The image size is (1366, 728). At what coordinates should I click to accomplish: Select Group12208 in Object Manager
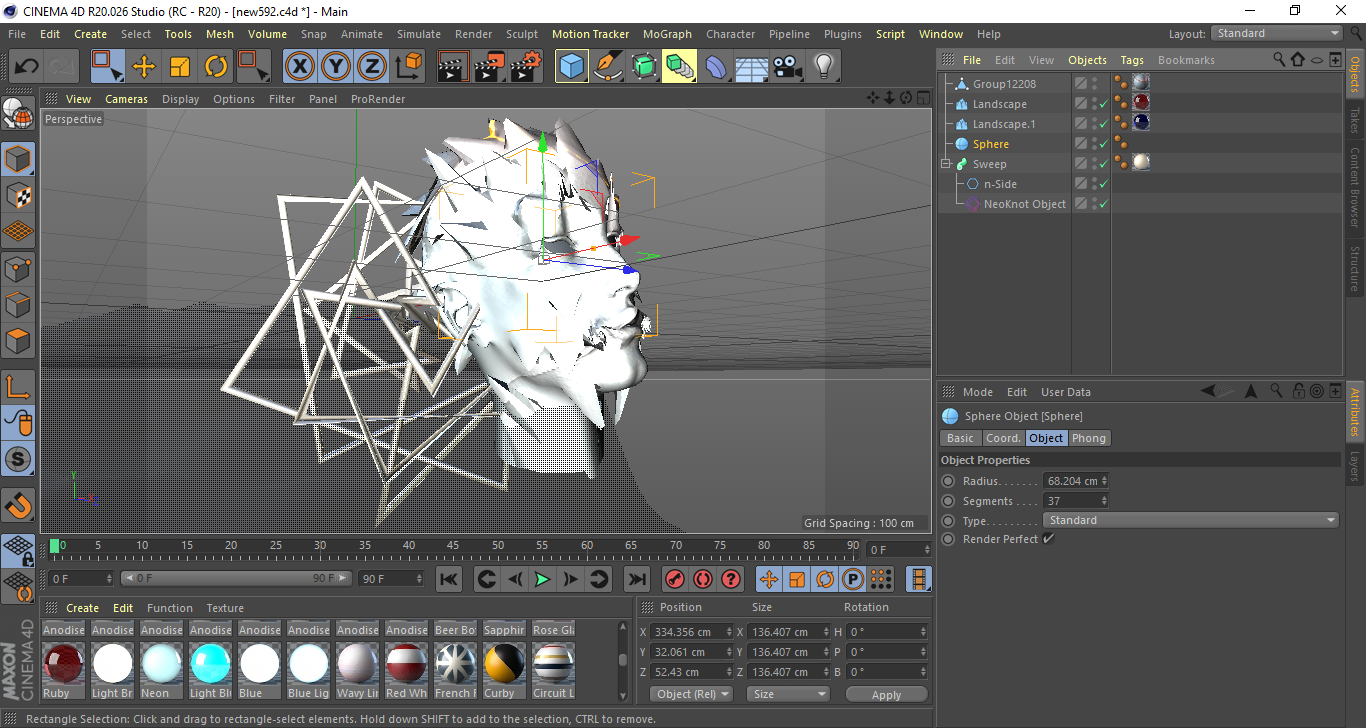click(1004, 84)
